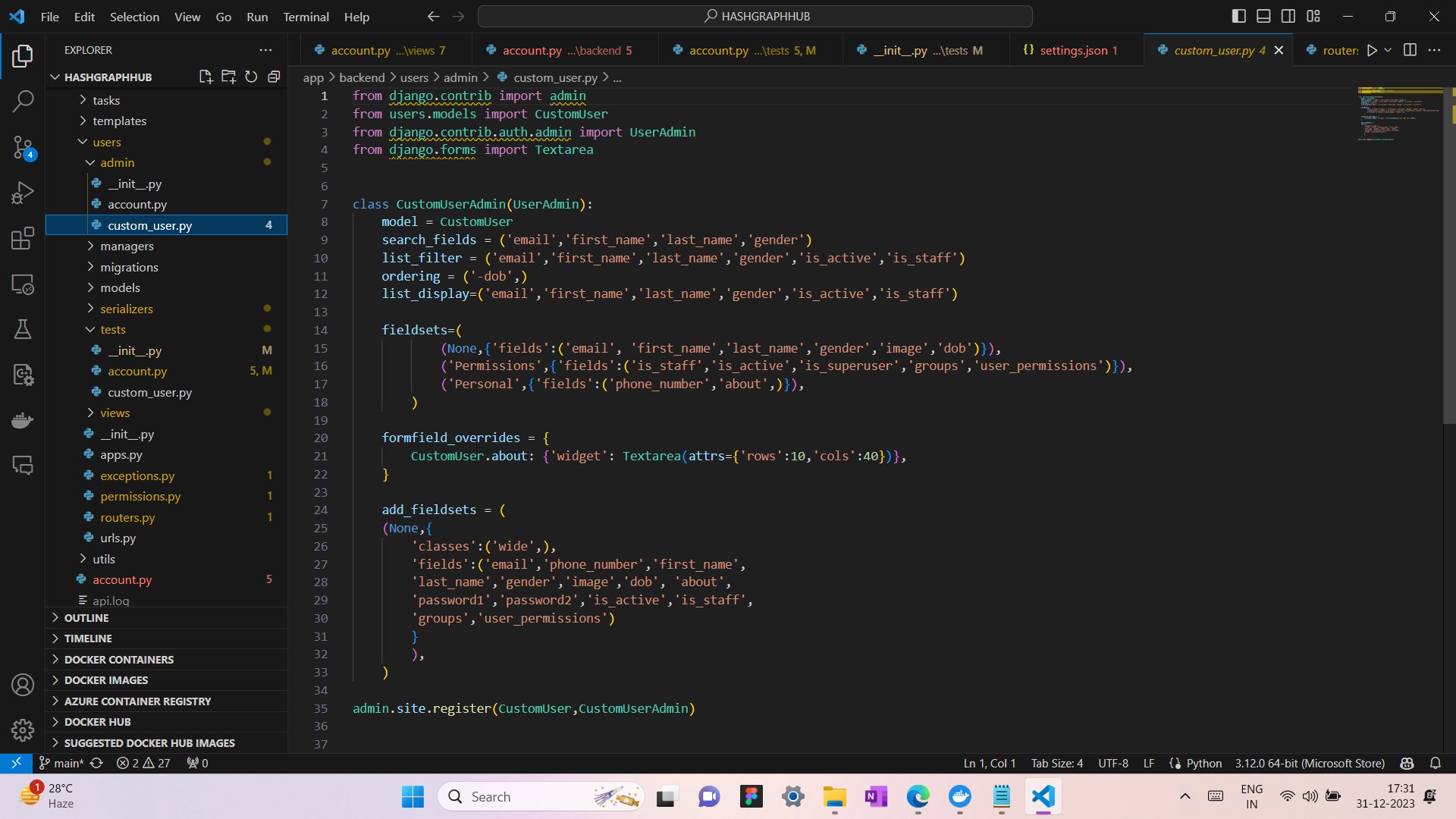This screenshot has height=819, width=1456.
Task: Toggle the bottom panel layout button
Action: pyautogui.click(x=1263, y=16)
